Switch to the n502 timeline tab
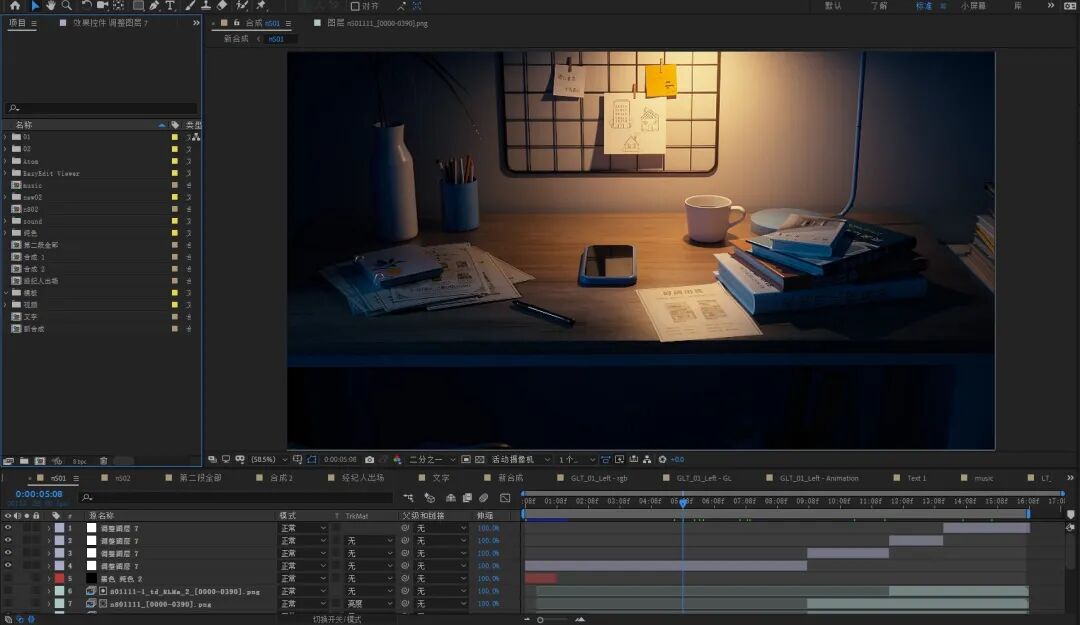1080x625 pixels. 123,478
